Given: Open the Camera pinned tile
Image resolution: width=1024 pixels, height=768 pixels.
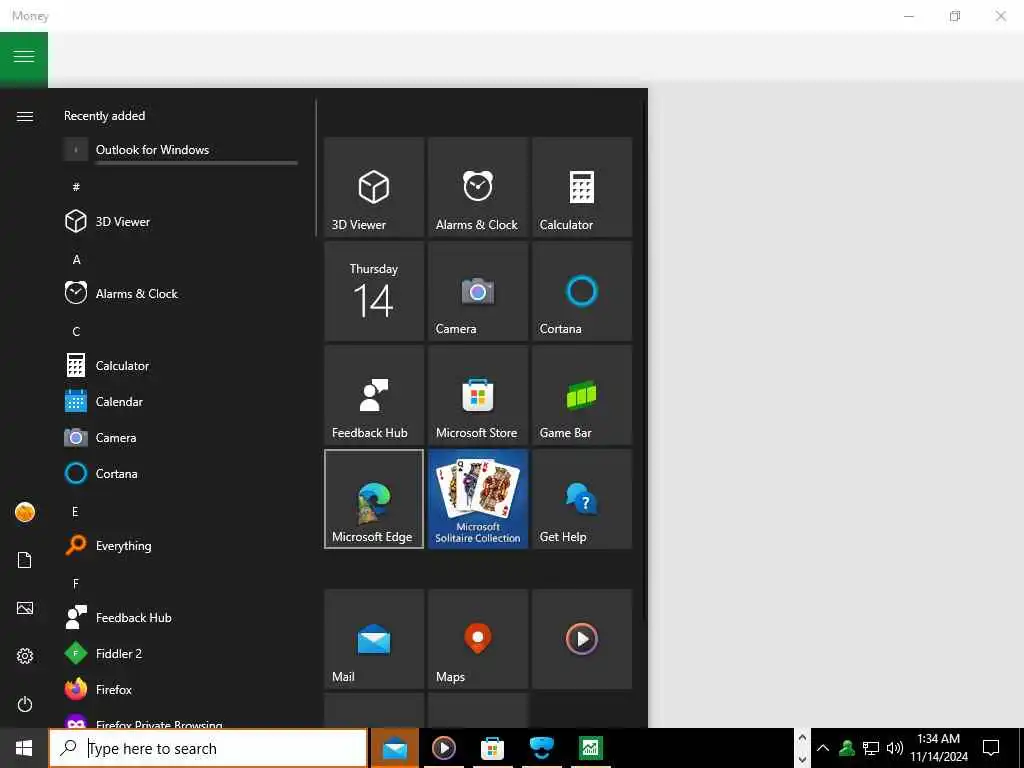Looking at the screenshot, I should 478,291.
